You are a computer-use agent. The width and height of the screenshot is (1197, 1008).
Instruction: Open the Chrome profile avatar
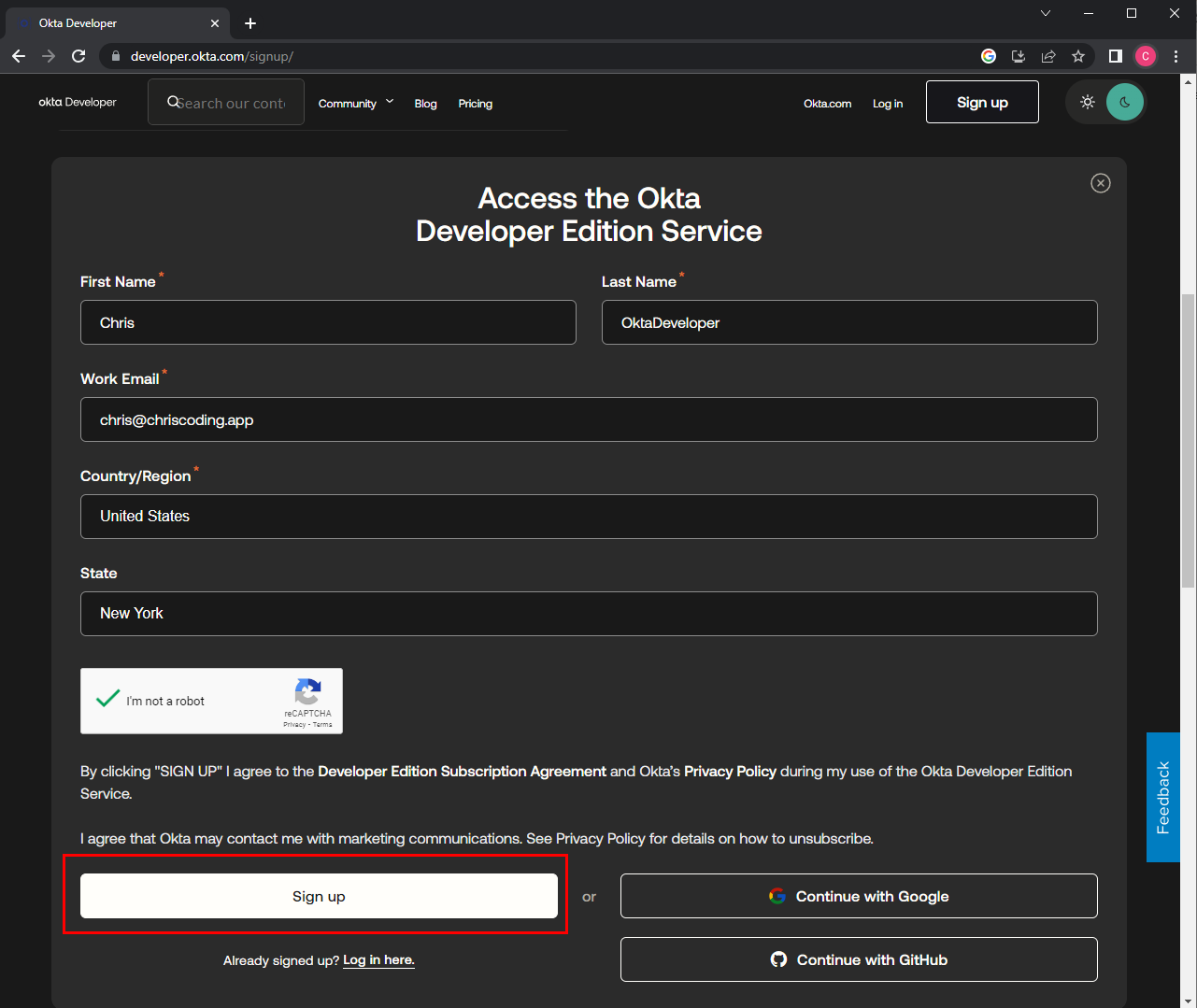pos(1146,56)
